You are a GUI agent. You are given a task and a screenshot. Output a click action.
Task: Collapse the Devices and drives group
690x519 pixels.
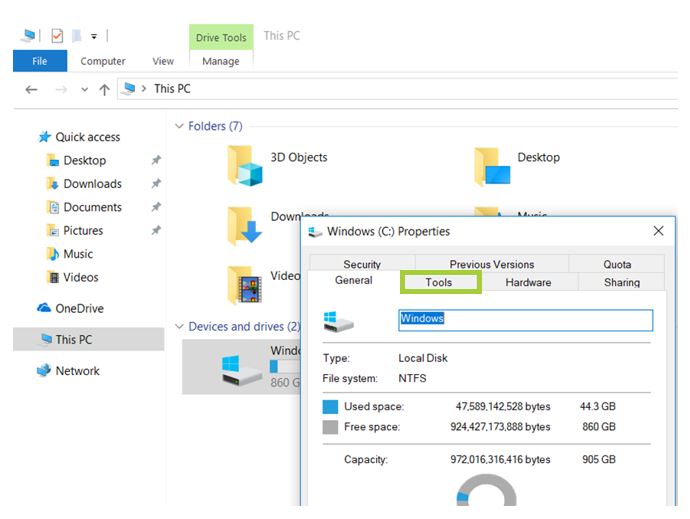coord(179,327)
